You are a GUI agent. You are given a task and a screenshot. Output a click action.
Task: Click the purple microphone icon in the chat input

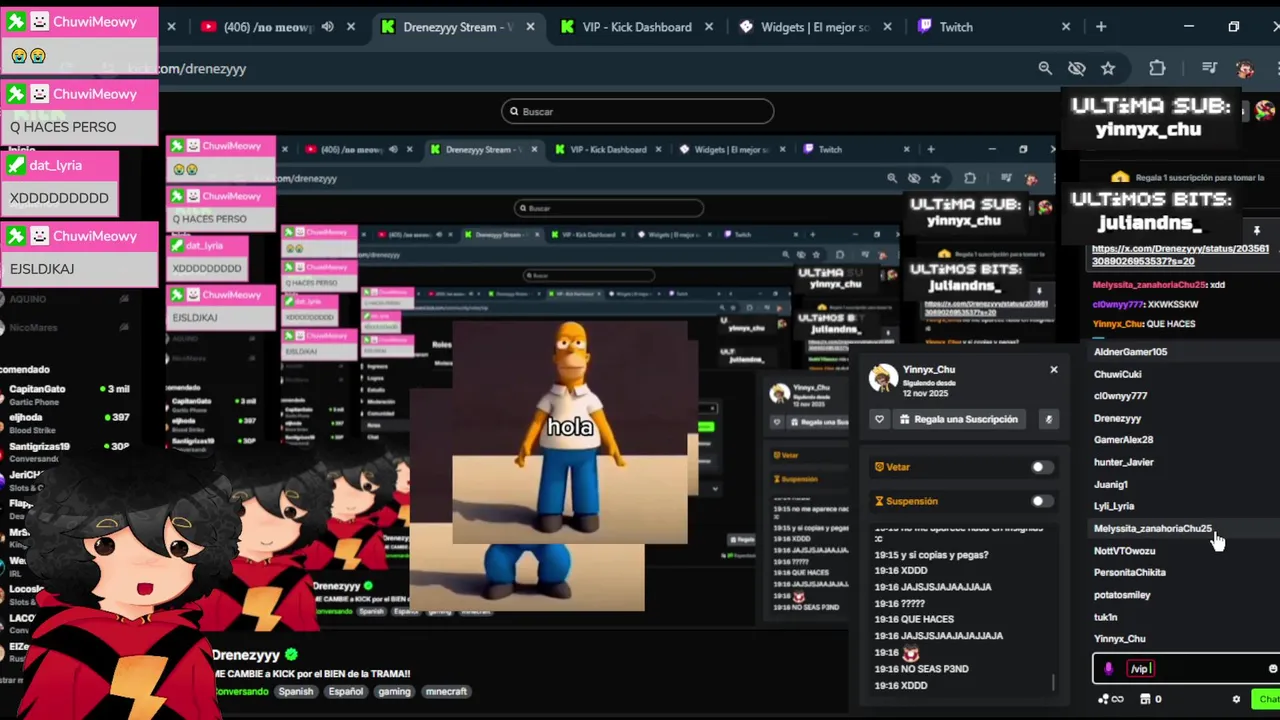(x=1108, y=669)
